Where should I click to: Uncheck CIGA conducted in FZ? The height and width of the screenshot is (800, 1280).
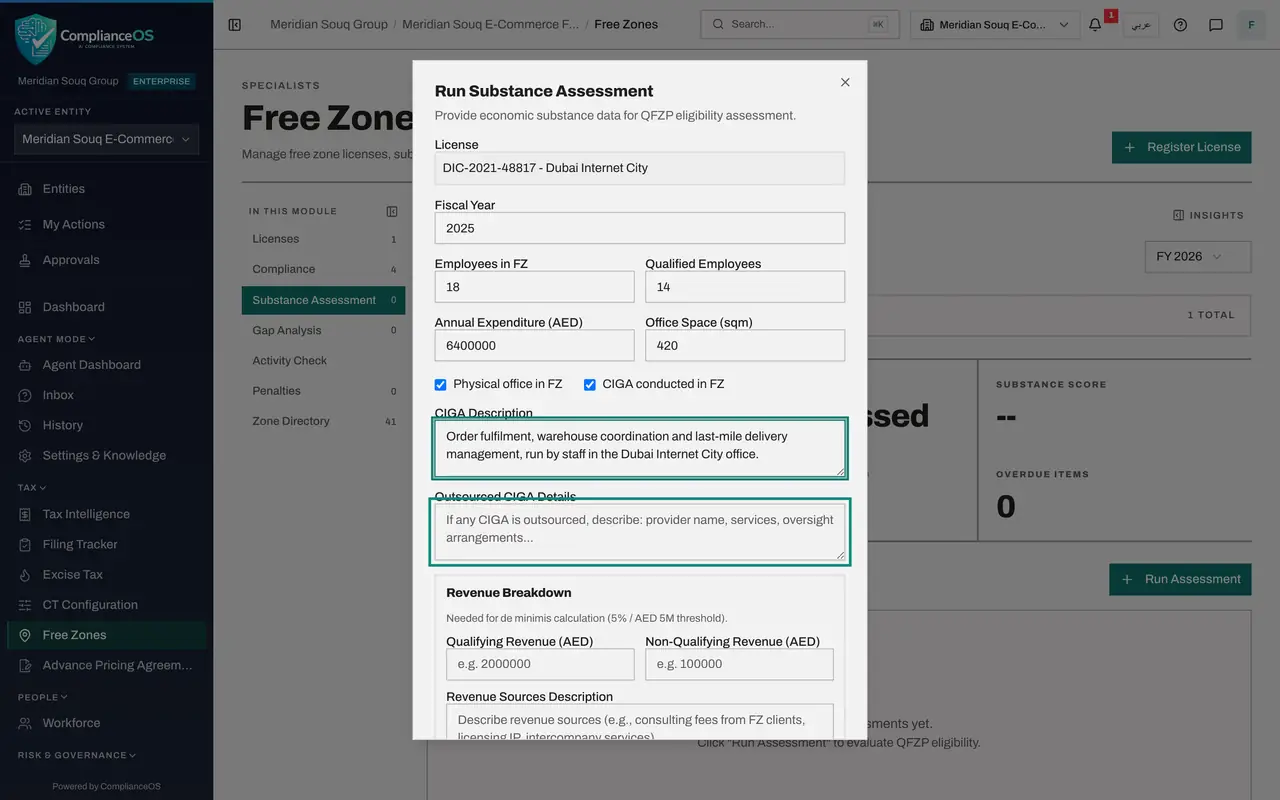pyautogui.click(x=590, y=384)
